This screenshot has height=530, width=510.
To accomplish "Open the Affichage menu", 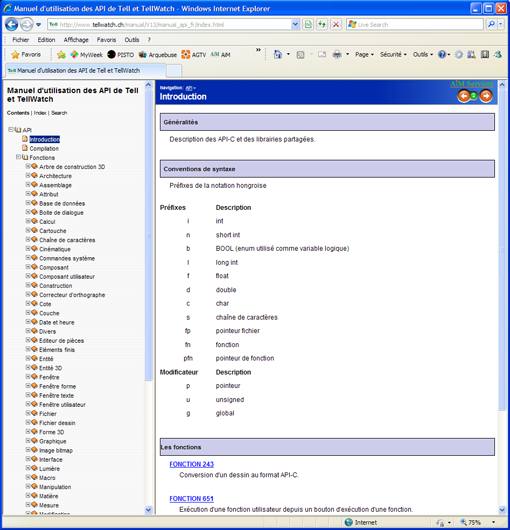I will pos(76,40).
